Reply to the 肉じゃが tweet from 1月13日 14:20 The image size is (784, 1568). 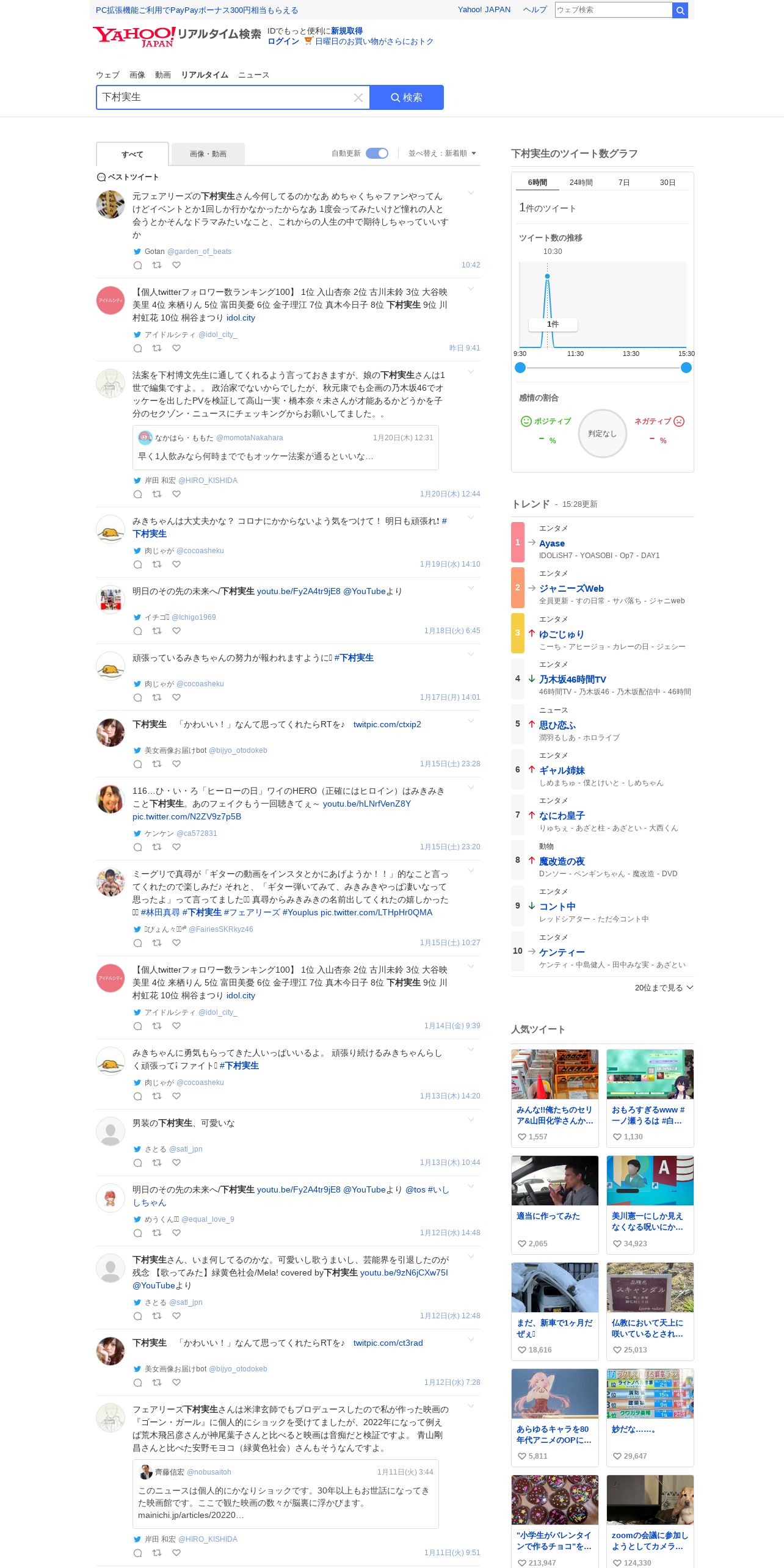coord(138,1096)
